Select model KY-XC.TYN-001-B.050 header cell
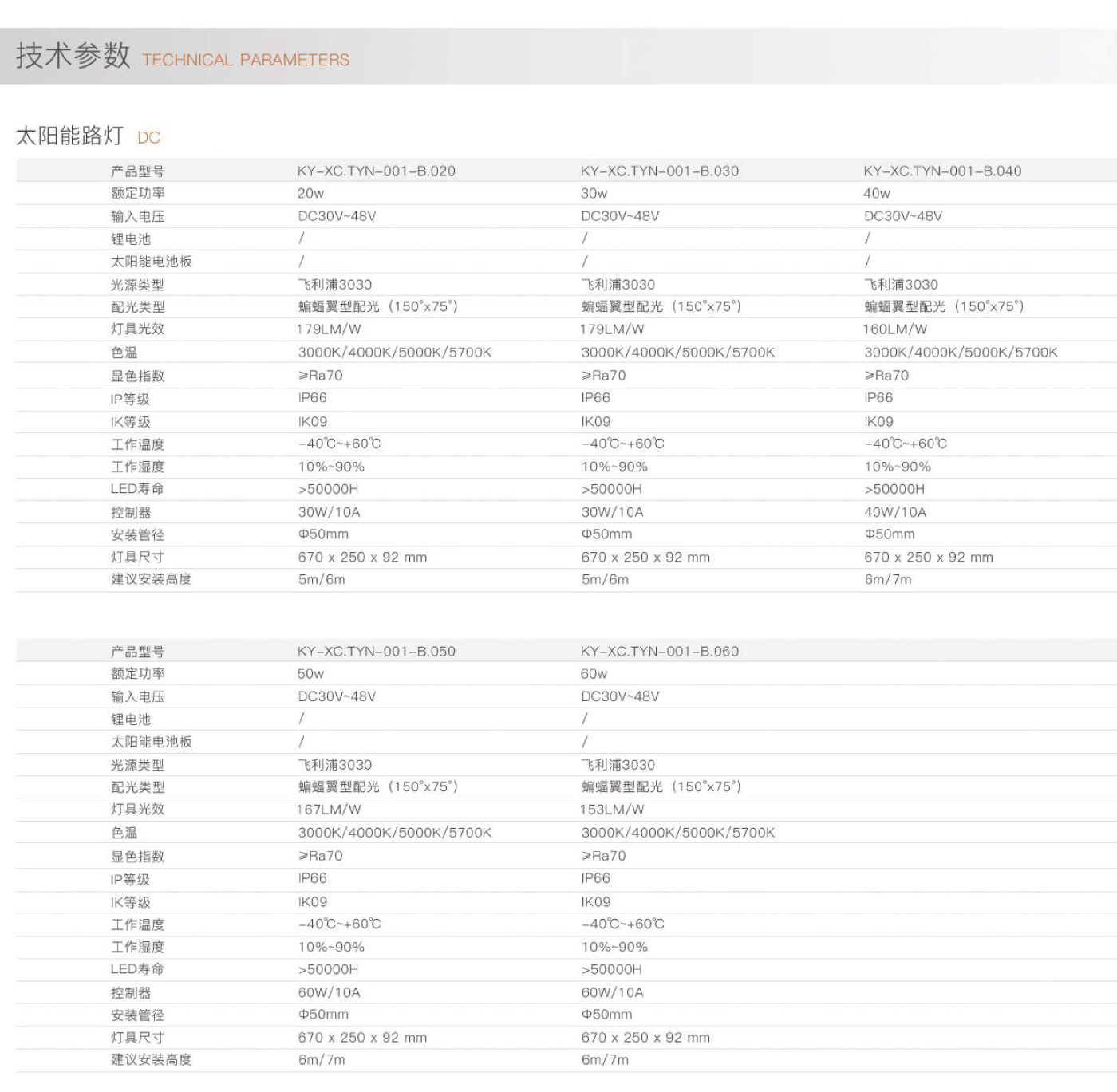The width and height of the screenshot is (1117, 1092). click(x=376, y=651)
